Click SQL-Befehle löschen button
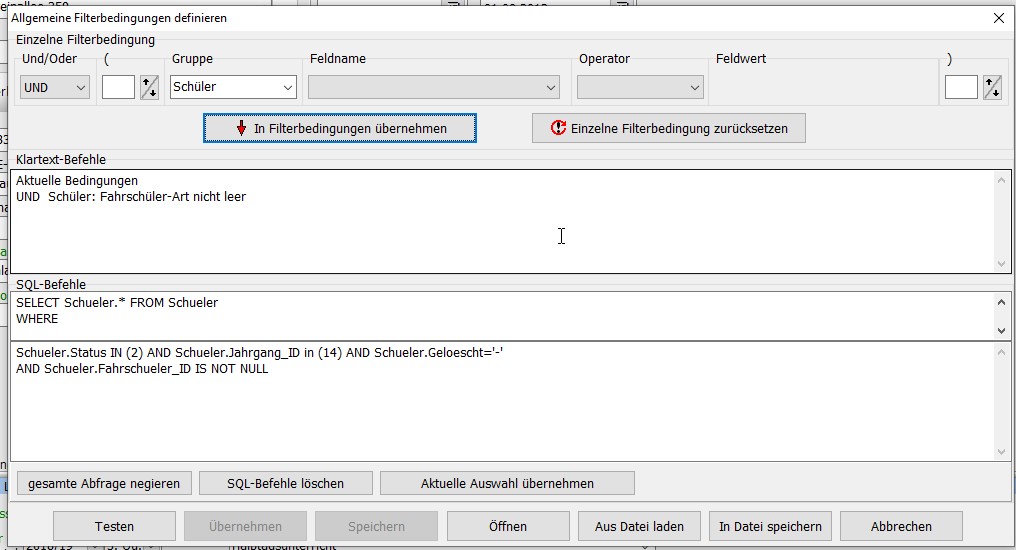The height and width of the screenshot is (550, 1016). tap(285, 483)
